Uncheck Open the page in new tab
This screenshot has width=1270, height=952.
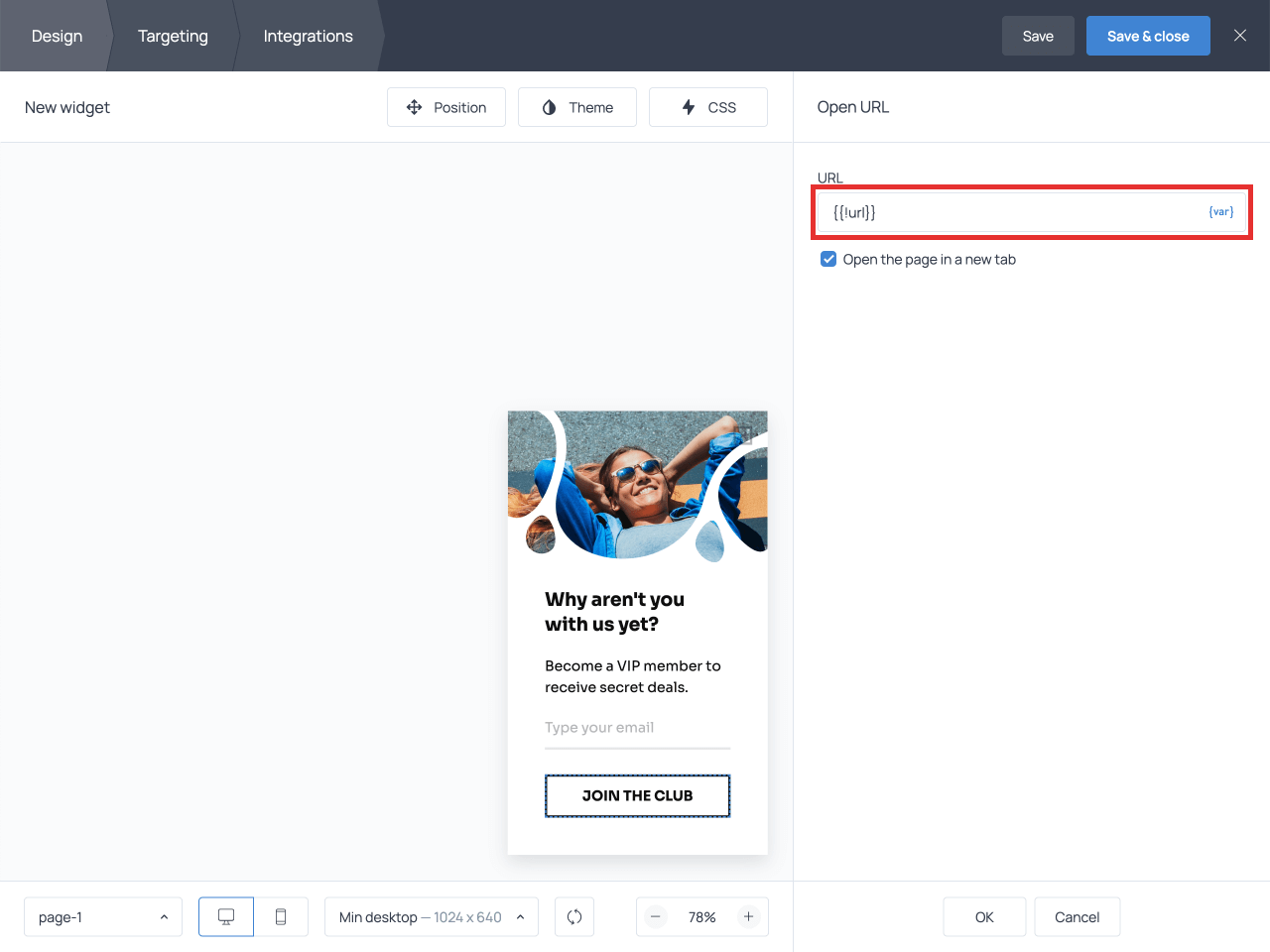pyautogui.click(x=828, y=260)
